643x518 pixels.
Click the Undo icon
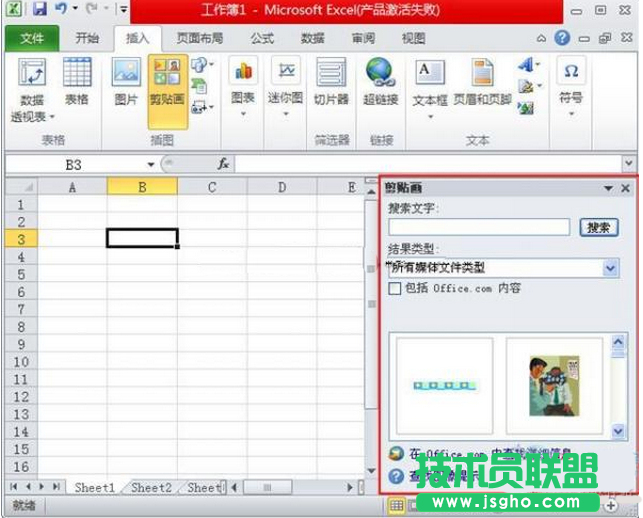[61, 9]
